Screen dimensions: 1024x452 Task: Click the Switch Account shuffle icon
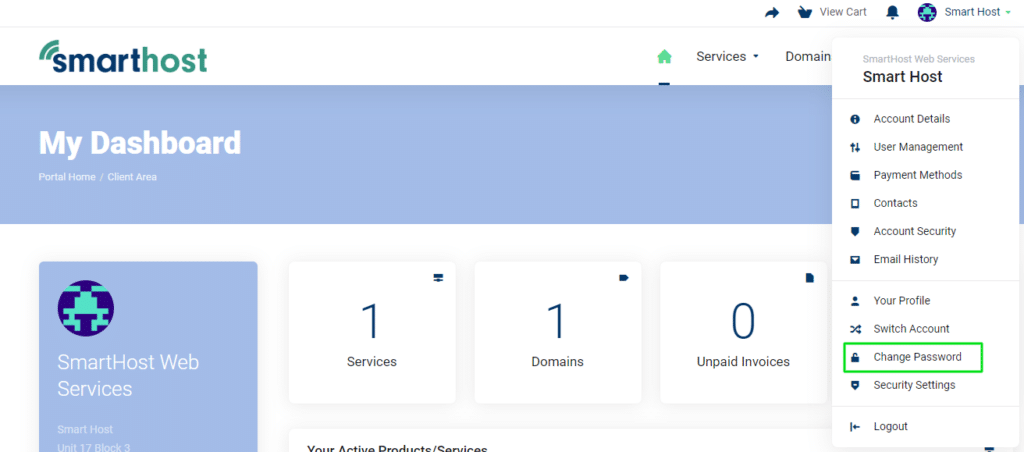[x=855, y=329]
